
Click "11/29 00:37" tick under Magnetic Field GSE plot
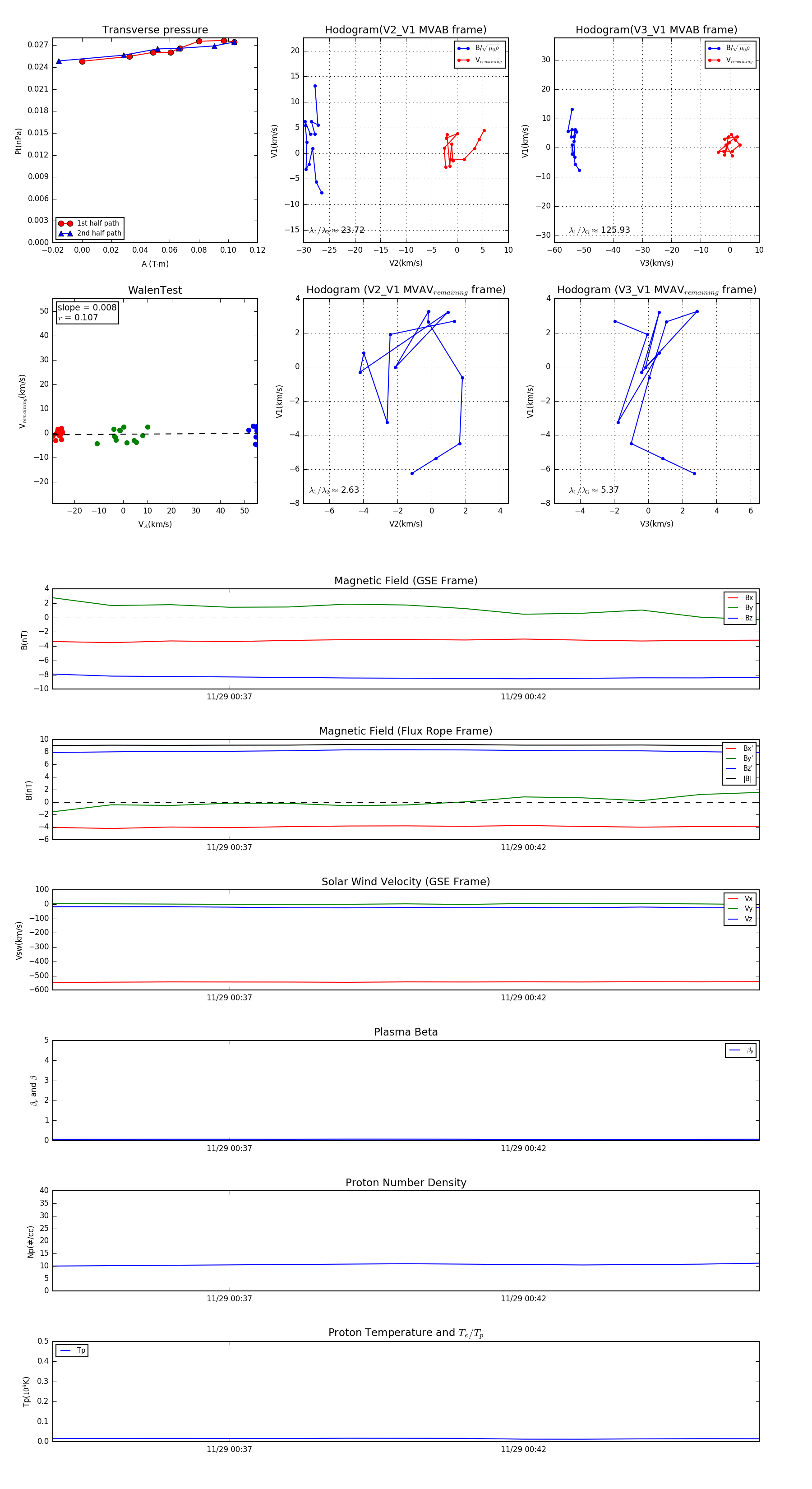coord(230,697)
